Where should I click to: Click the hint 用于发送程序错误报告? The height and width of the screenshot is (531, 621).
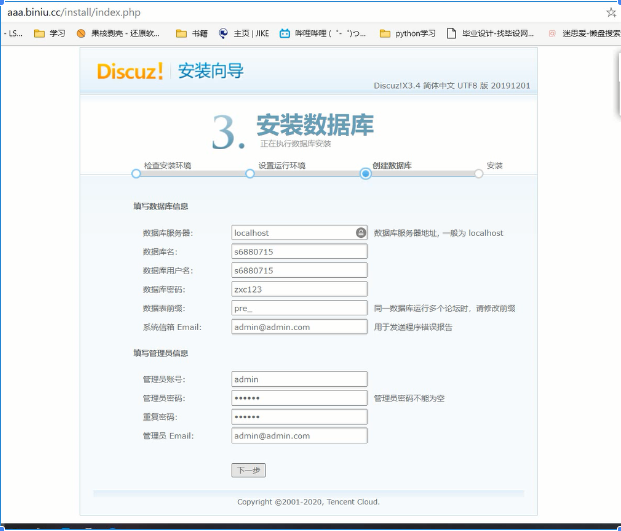pyautogui.click(x=413, y=327)
